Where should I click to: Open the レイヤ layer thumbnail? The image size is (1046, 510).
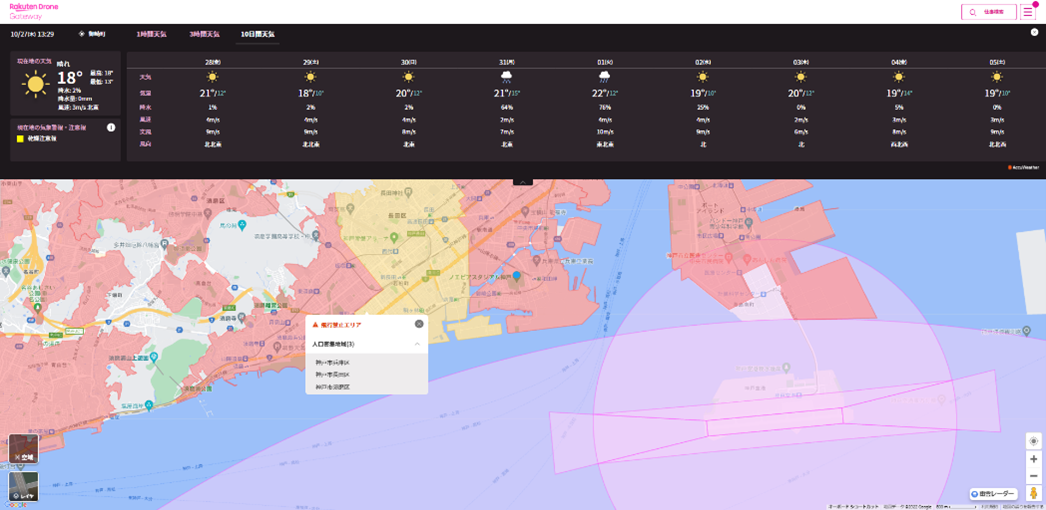pyautogui.click(x=23, y=487)
